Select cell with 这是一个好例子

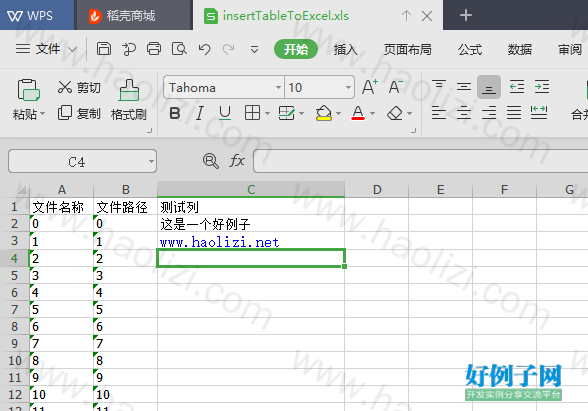(251, 224)
